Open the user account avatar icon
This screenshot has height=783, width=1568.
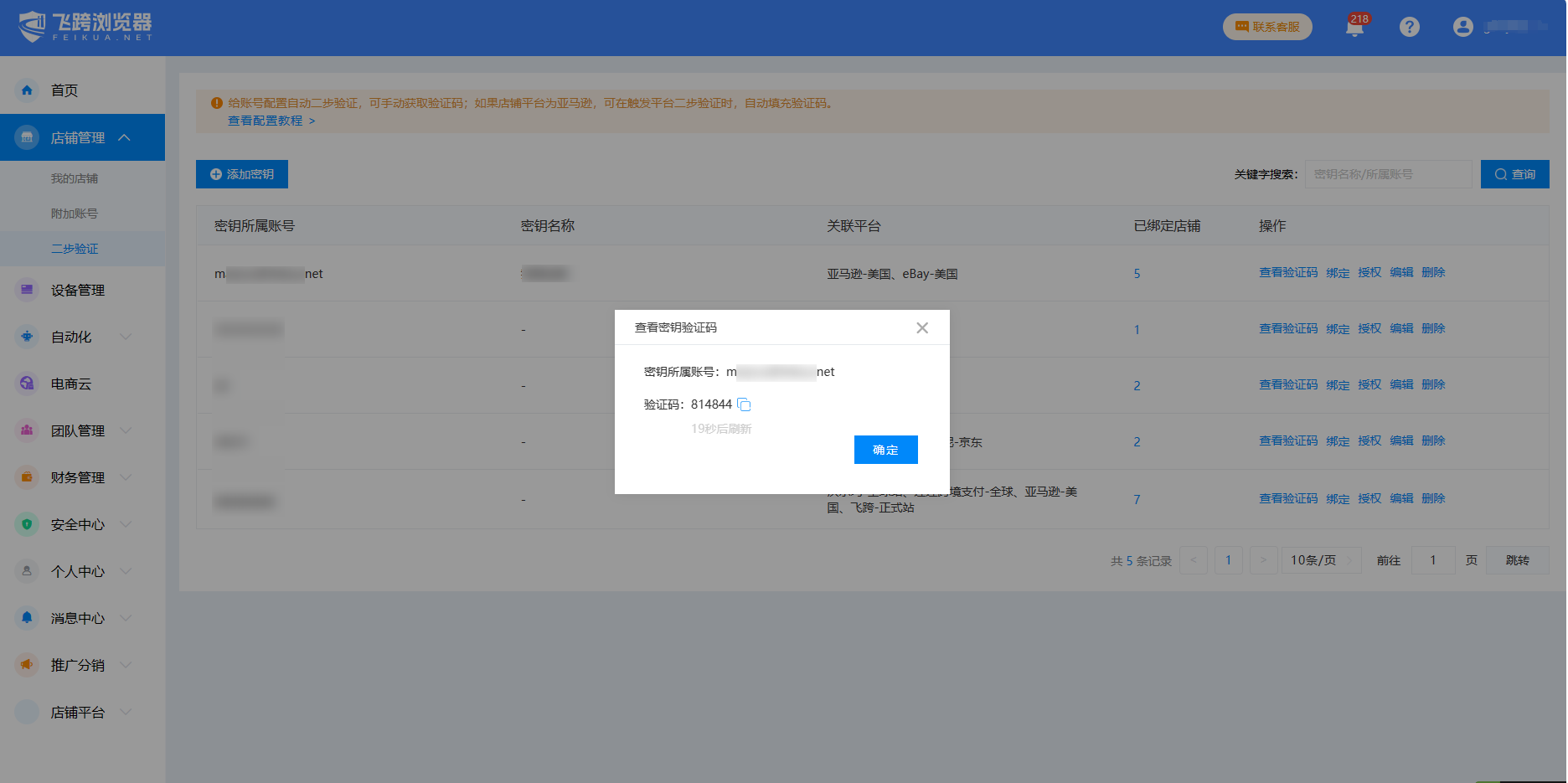point(1463,27)
